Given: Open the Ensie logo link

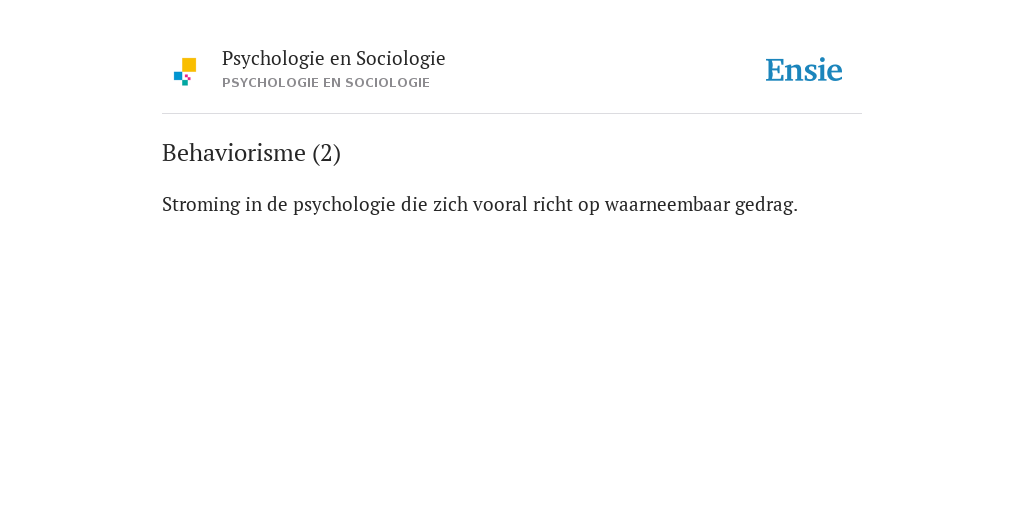Looking at the screenshot, I should point(804,70).
